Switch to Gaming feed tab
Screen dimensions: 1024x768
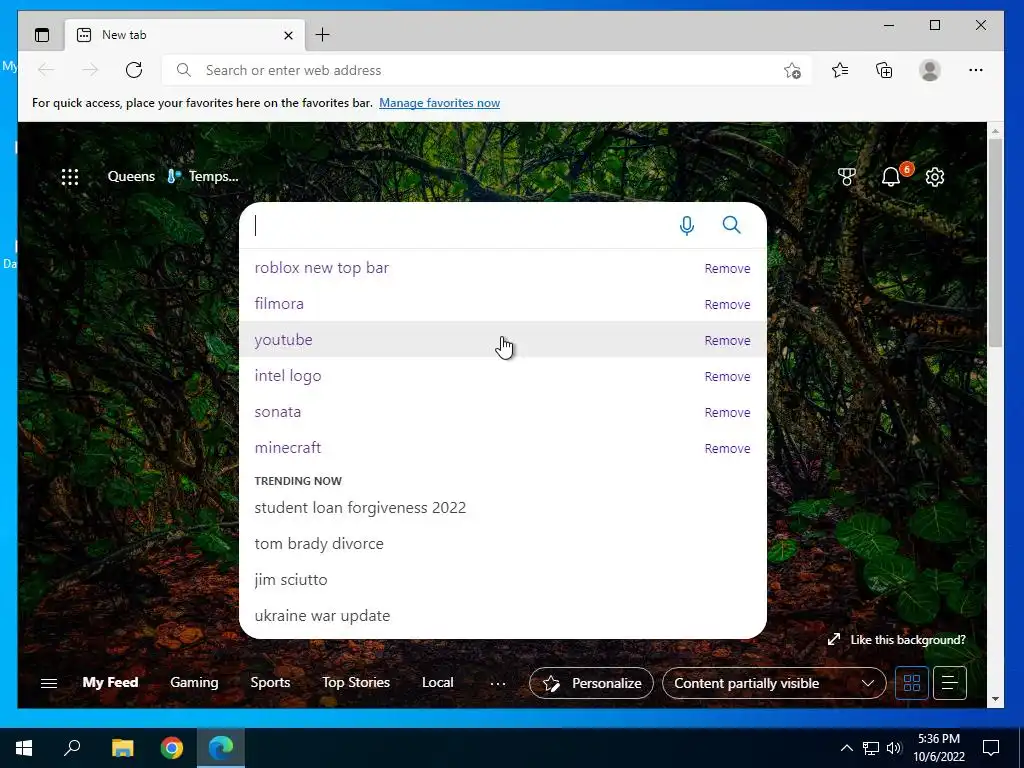point(194,682)
